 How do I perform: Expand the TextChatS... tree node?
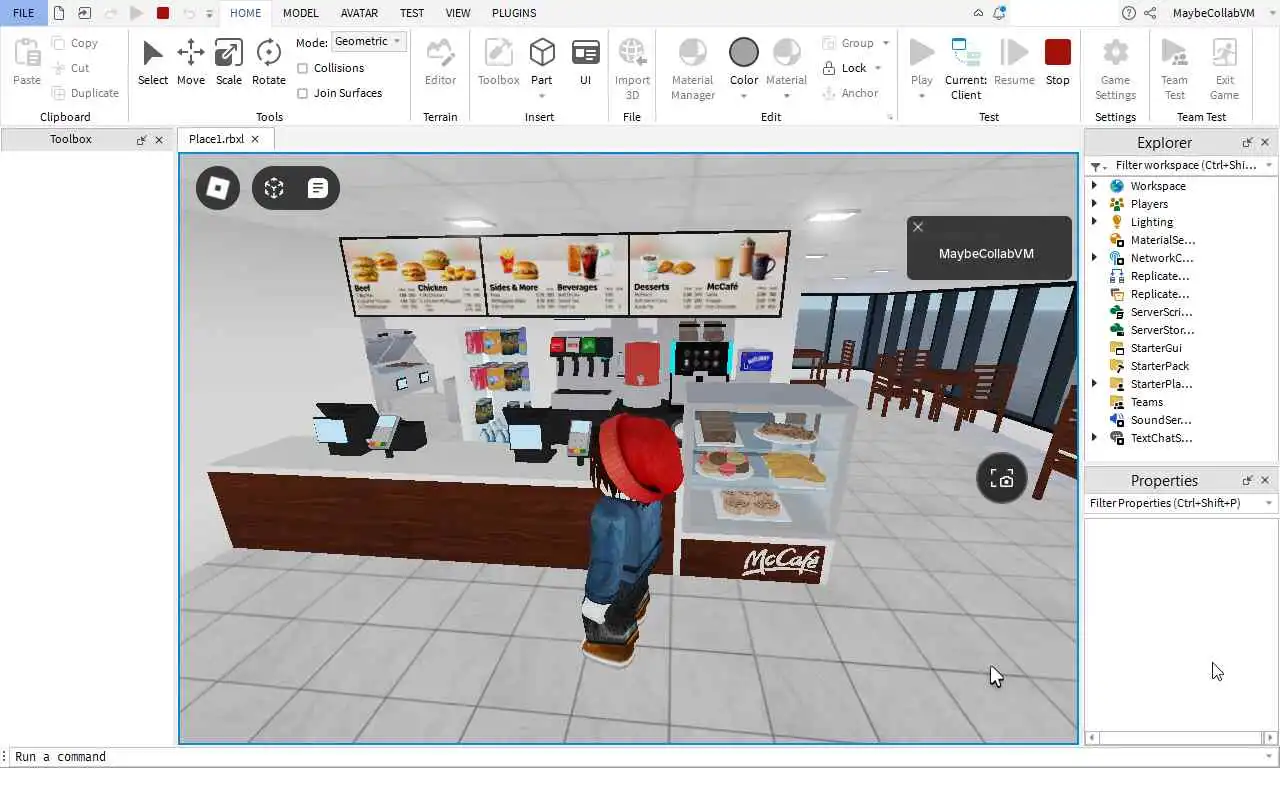[x=1094, y=438]
